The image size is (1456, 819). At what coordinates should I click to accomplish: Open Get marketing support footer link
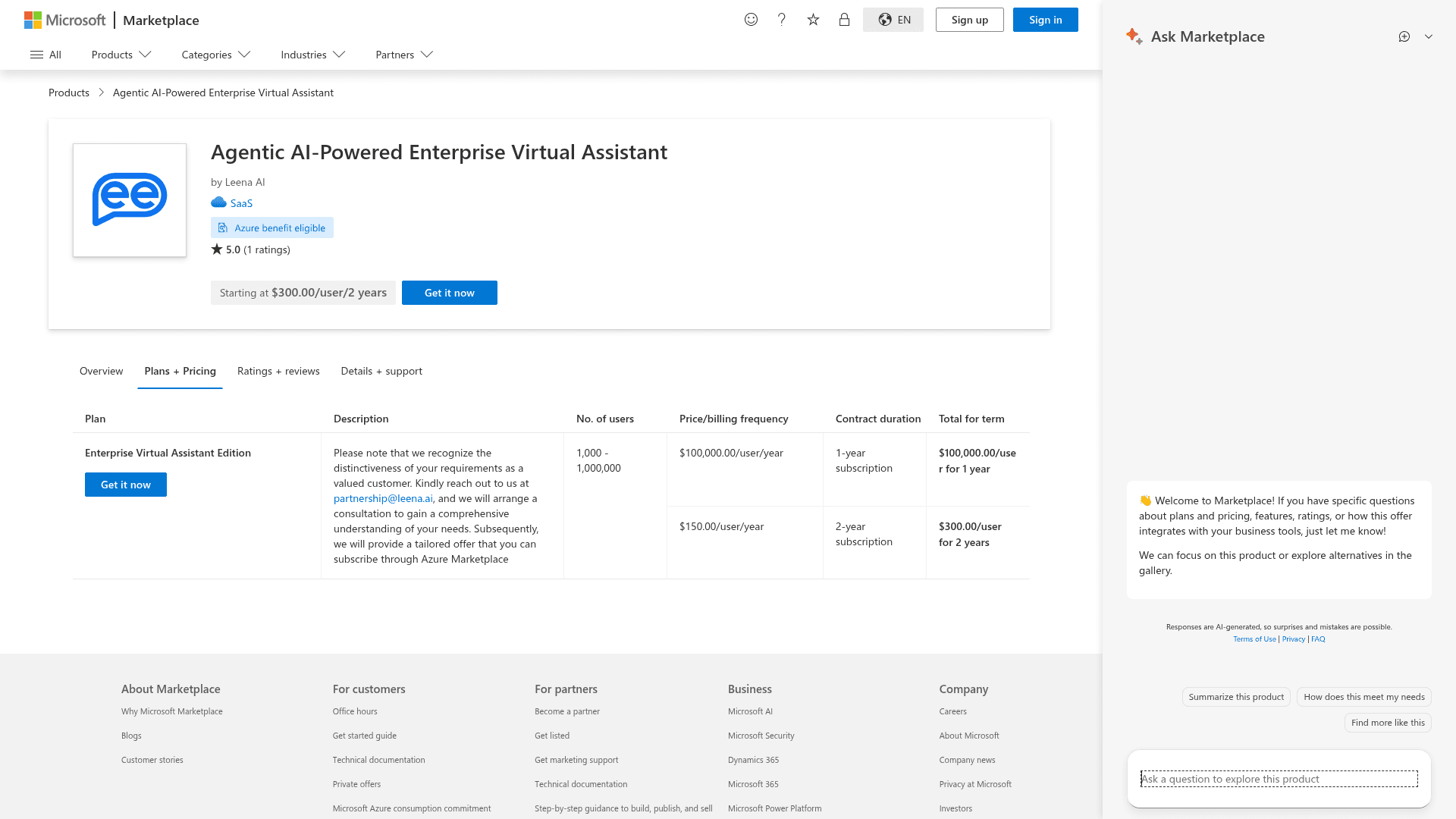point(576,760)
